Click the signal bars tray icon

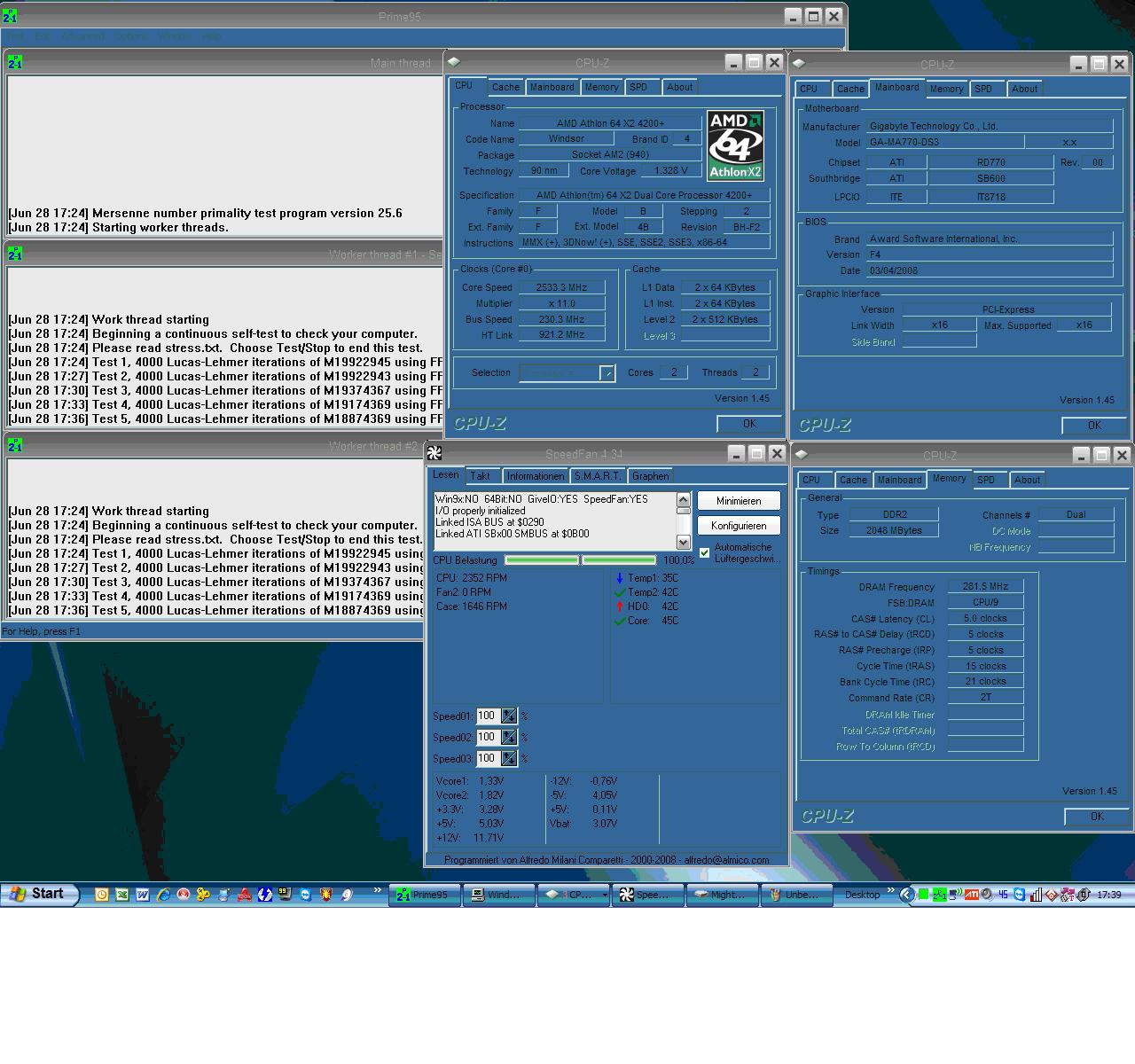(1035, 895)
